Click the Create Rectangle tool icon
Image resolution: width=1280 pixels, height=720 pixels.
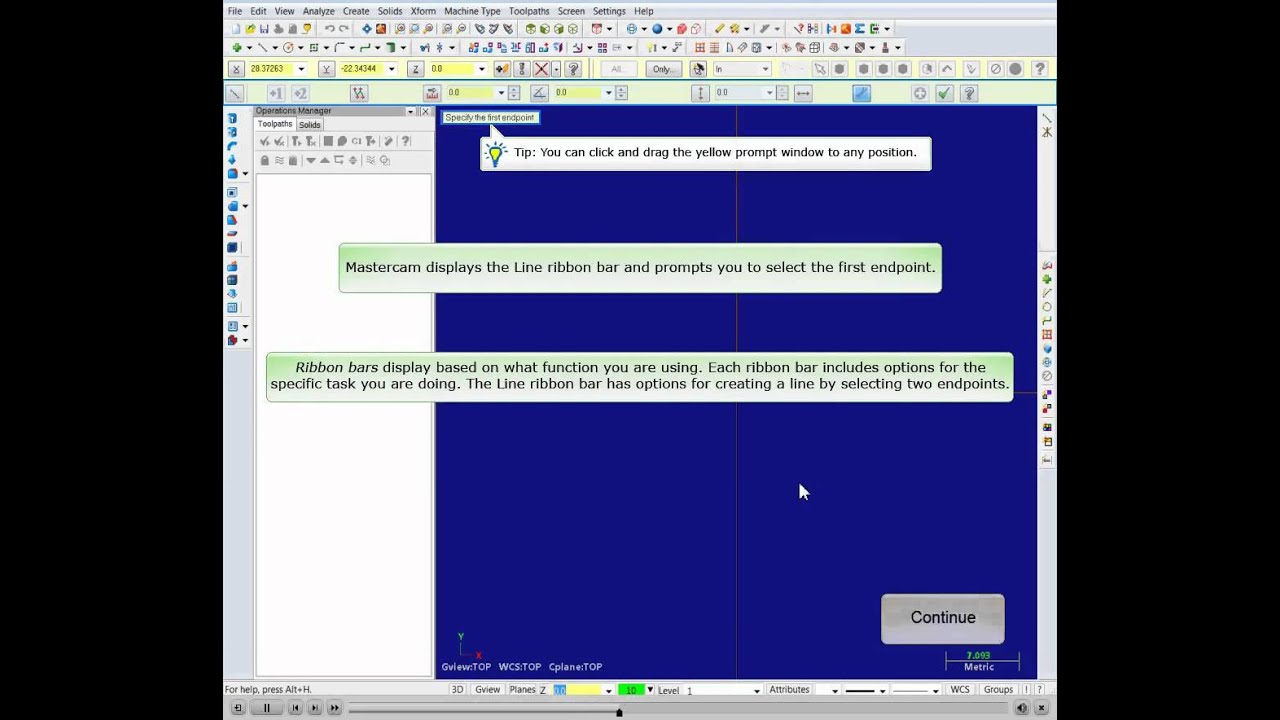click(x=314, y=47)
